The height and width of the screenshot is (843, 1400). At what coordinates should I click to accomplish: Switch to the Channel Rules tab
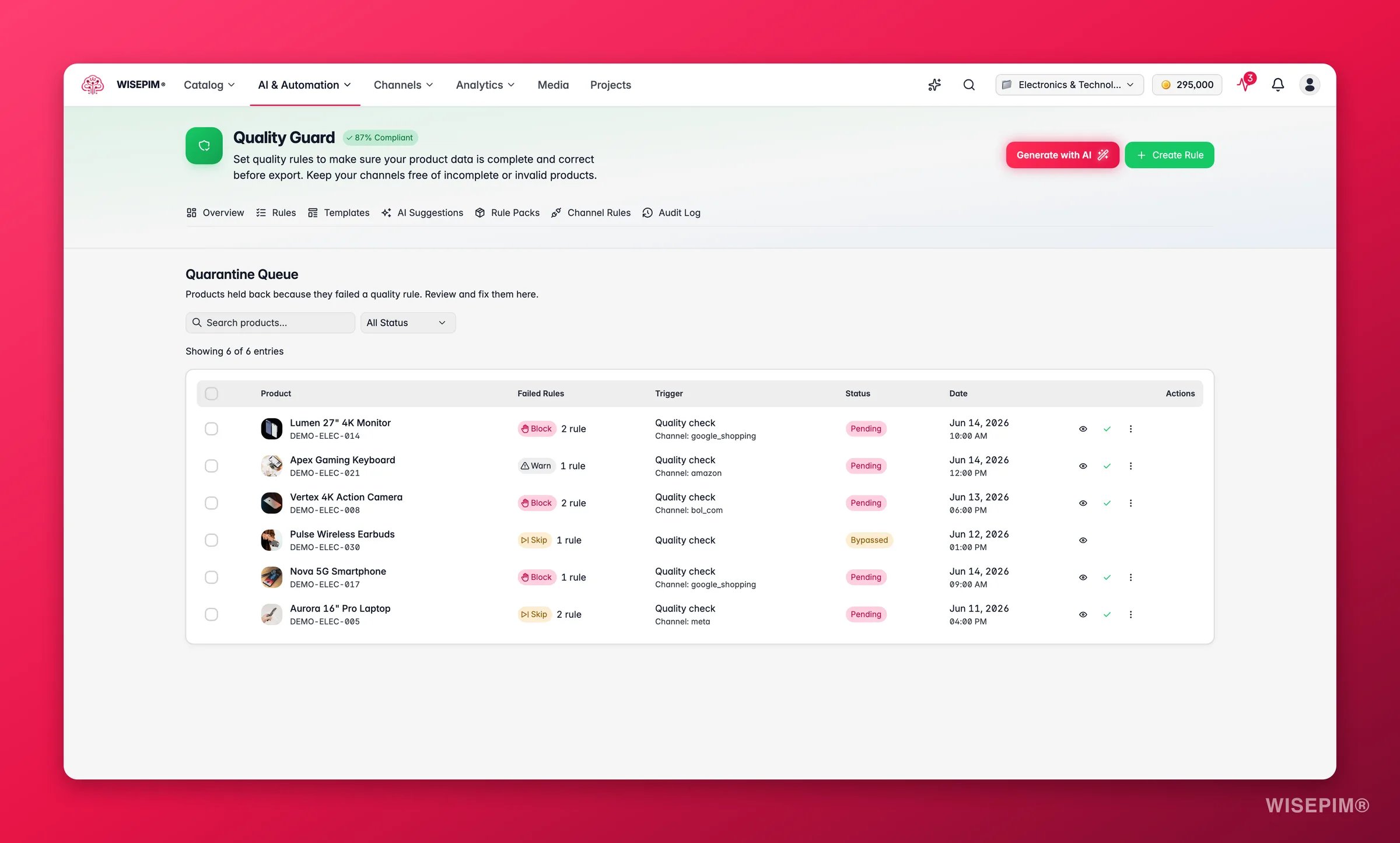pos(591,213)
